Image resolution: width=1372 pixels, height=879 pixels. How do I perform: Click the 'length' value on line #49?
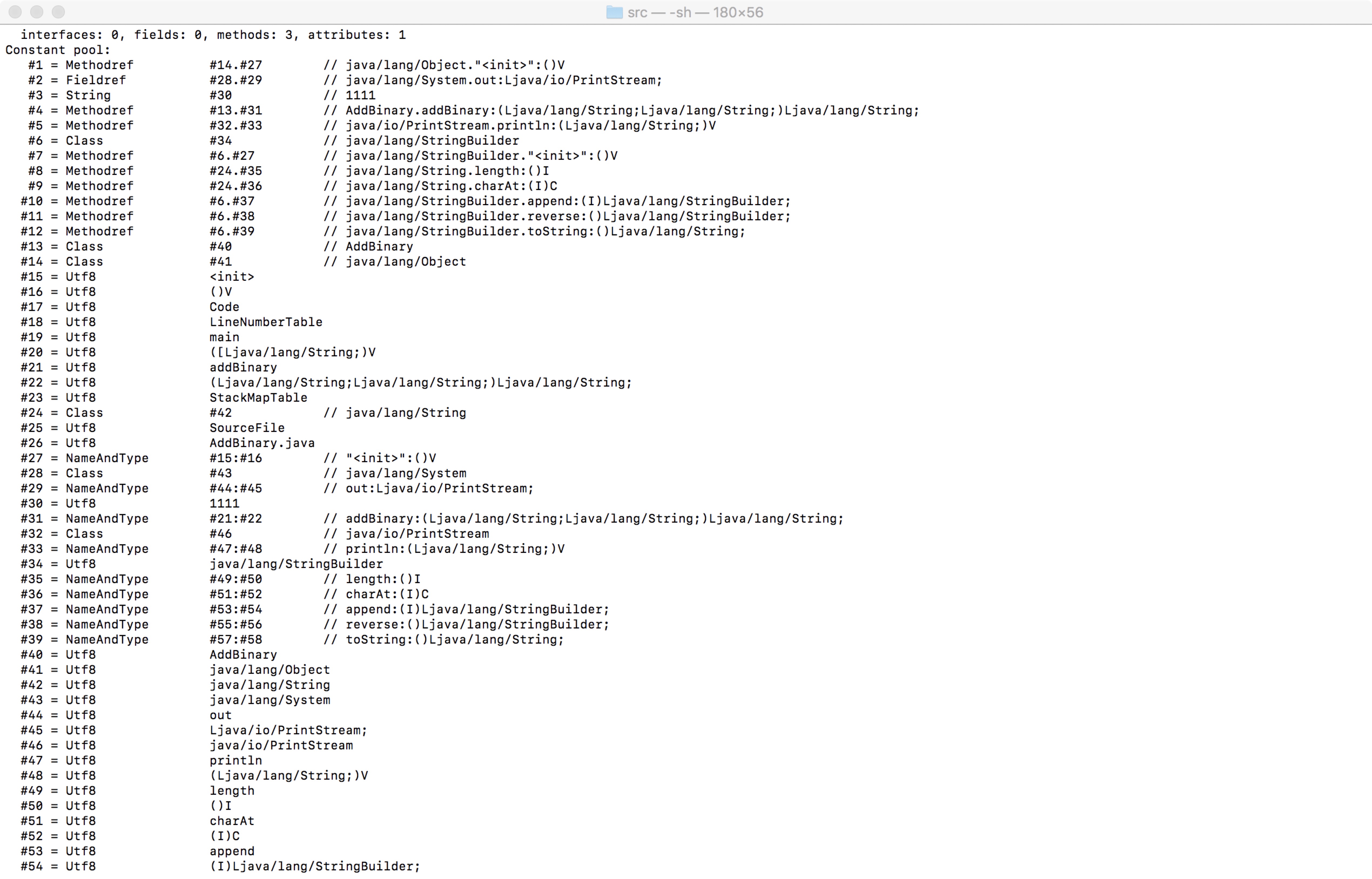pos(232,791)
